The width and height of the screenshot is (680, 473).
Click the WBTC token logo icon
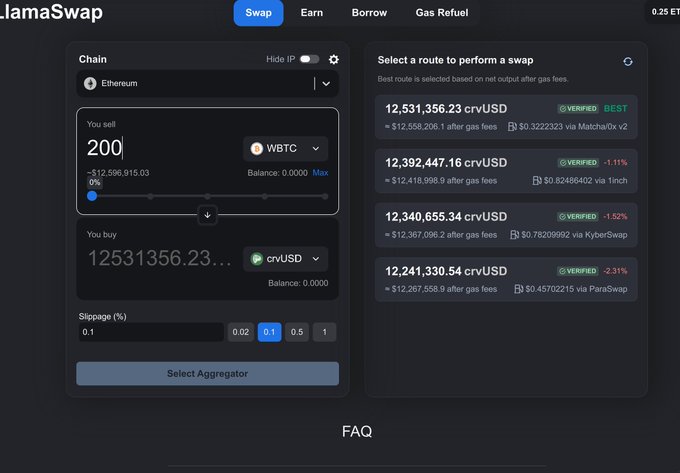coord(257,149)
